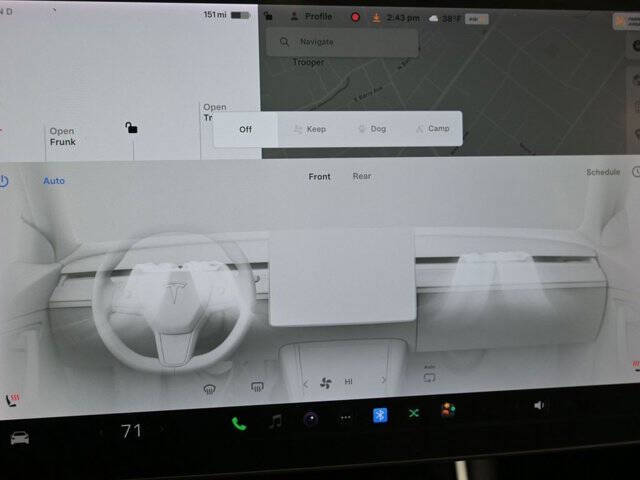Tap the 2:43 pm clock readout

(x=403, y=18)
